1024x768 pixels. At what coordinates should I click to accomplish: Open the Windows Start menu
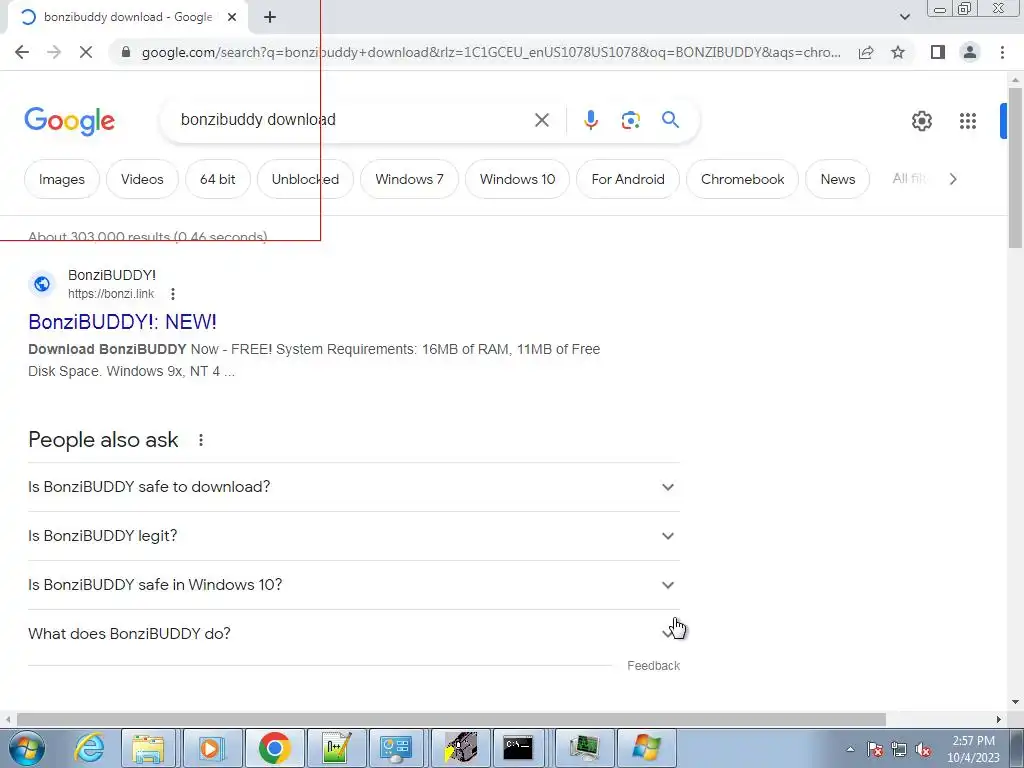27,748
